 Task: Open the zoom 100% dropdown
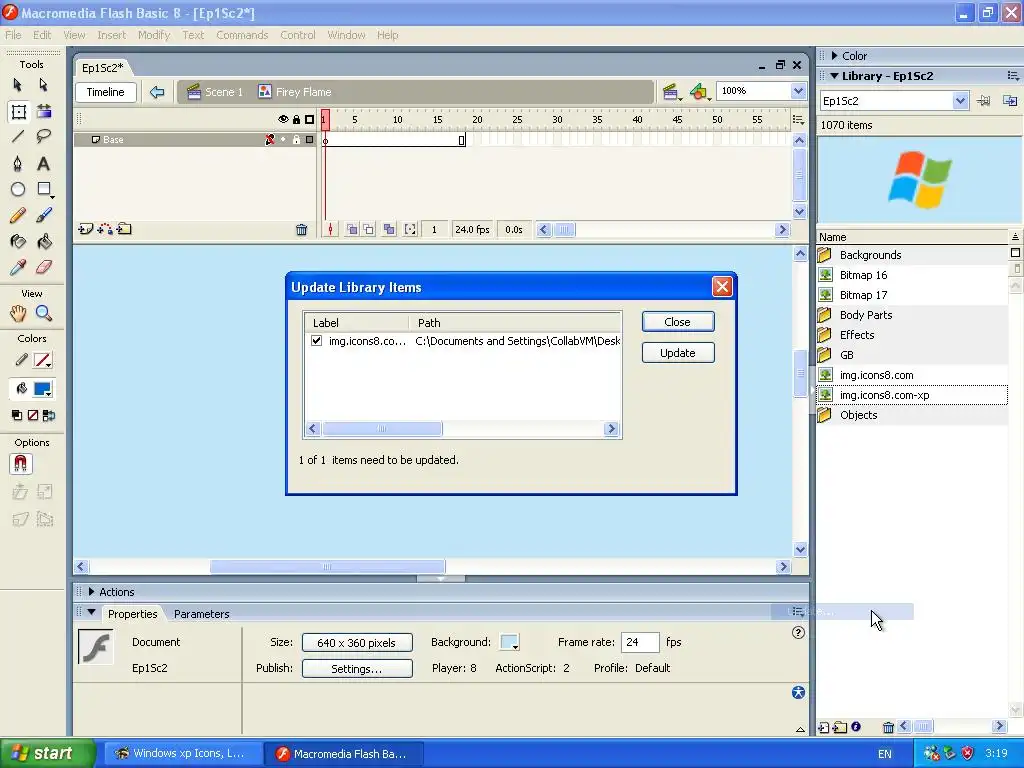pos(798,91)
